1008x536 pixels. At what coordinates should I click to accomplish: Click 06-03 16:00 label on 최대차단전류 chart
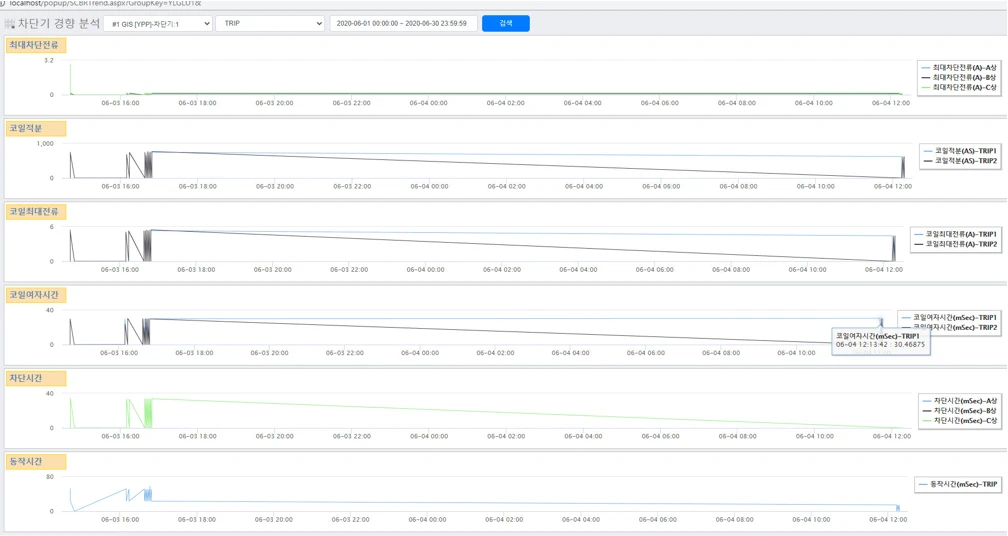(120, 103)
